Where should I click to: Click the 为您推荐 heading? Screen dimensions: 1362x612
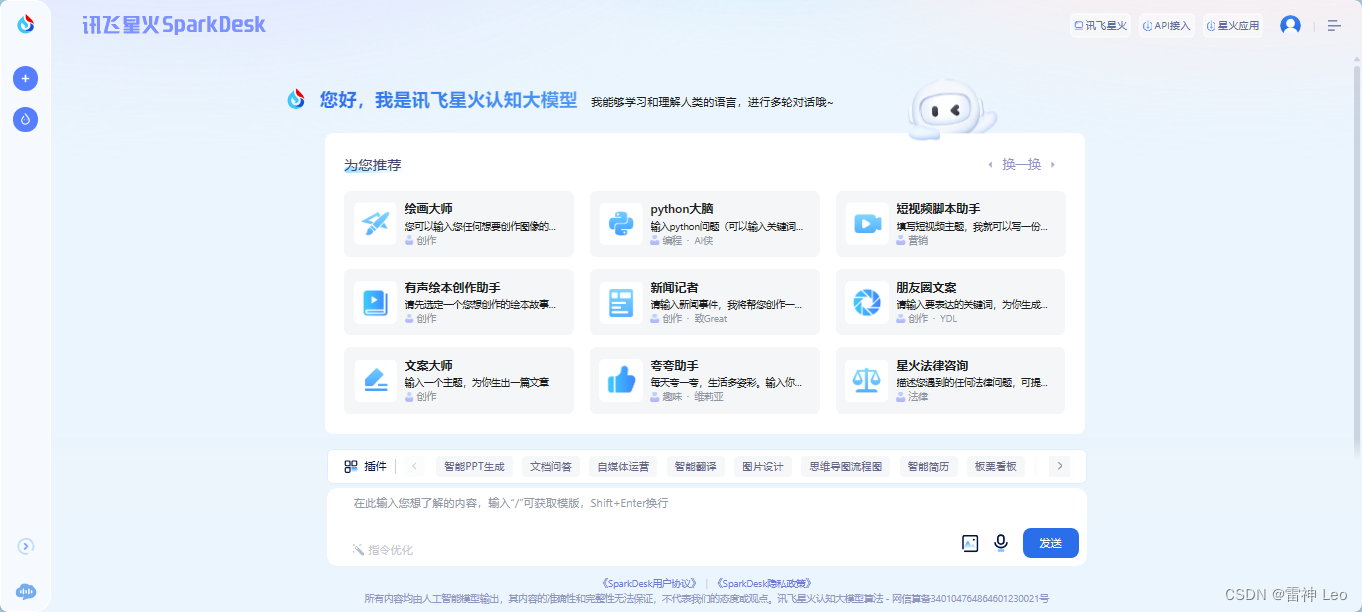point(373,165)
